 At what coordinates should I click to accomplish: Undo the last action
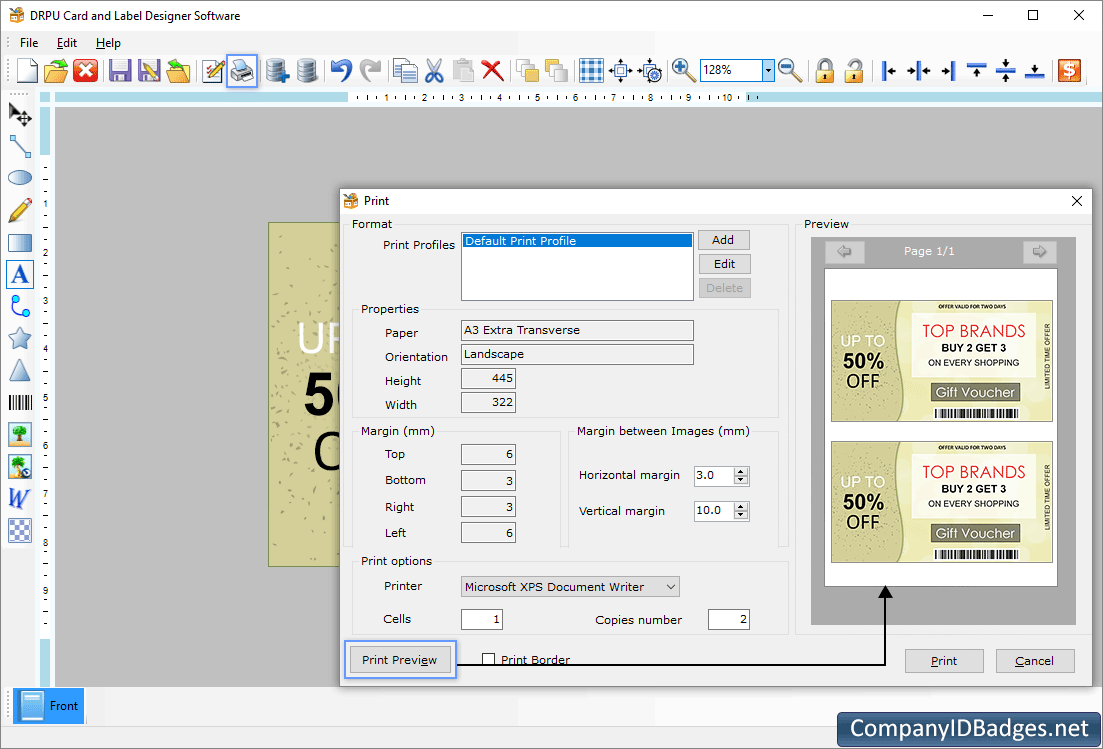click(x=341, y=70)
